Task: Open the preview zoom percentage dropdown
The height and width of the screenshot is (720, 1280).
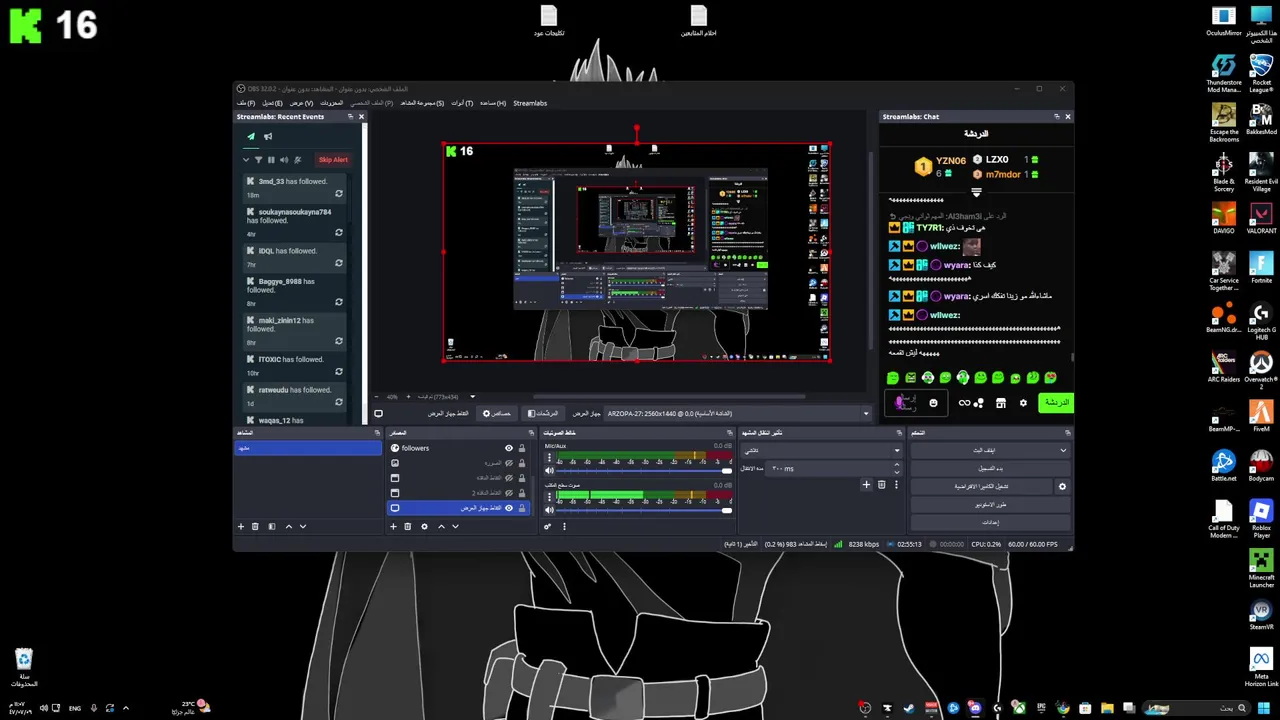Action: click(472, 397)
